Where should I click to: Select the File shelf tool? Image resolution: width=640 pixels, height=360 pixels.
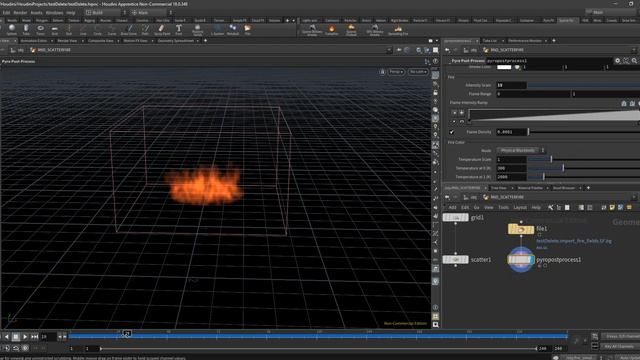click(247, 29)
